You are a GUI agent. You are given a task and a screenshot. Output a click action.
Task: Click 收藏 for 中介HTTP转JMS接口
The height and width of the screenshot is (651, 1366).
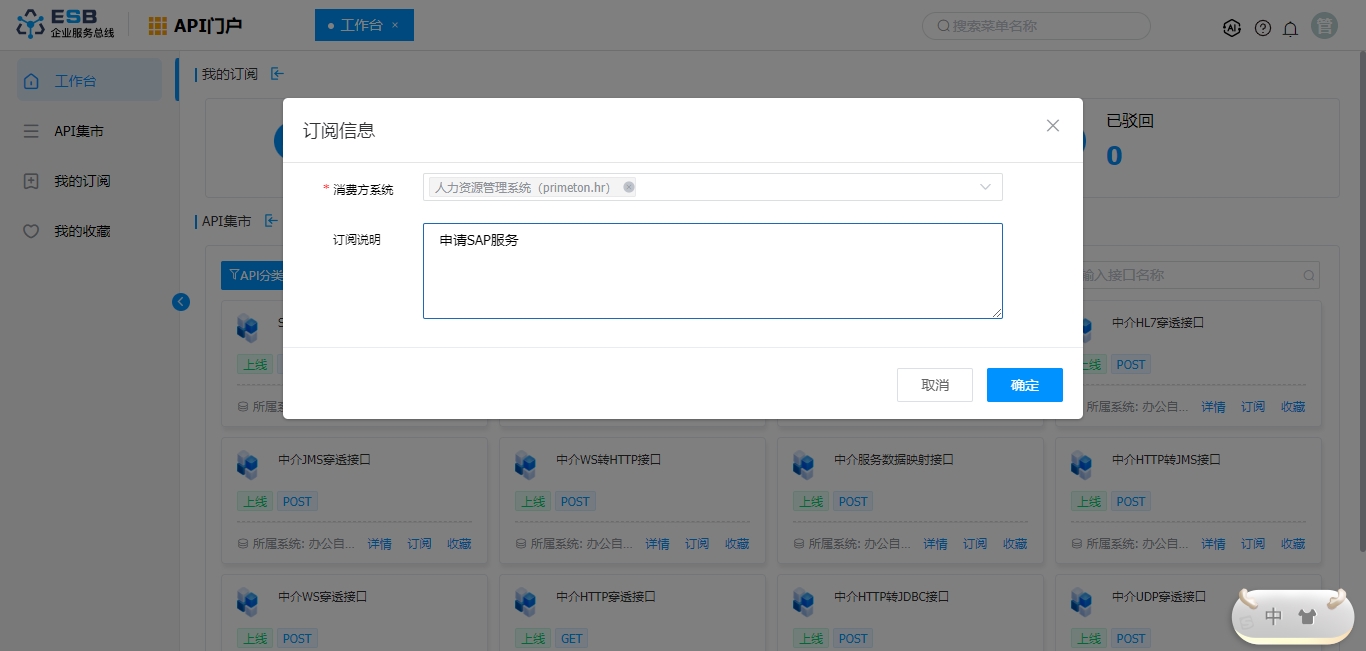click(1293, 544)
